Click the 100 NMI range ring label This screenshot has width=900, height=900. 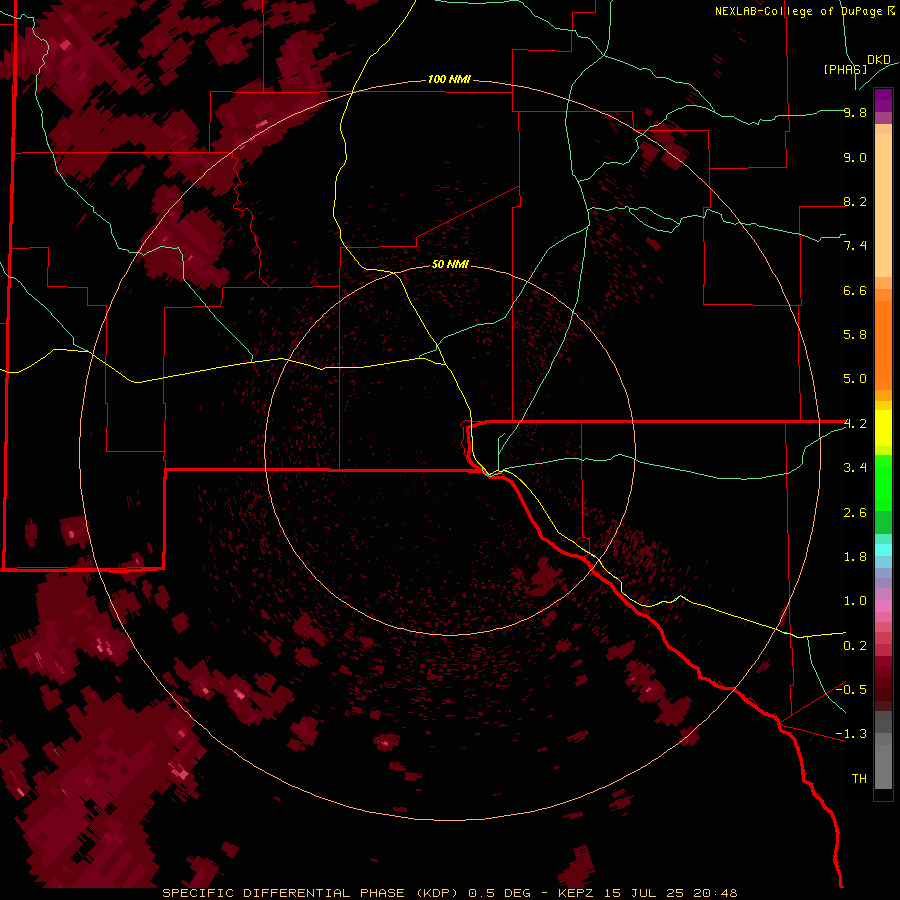449,79
